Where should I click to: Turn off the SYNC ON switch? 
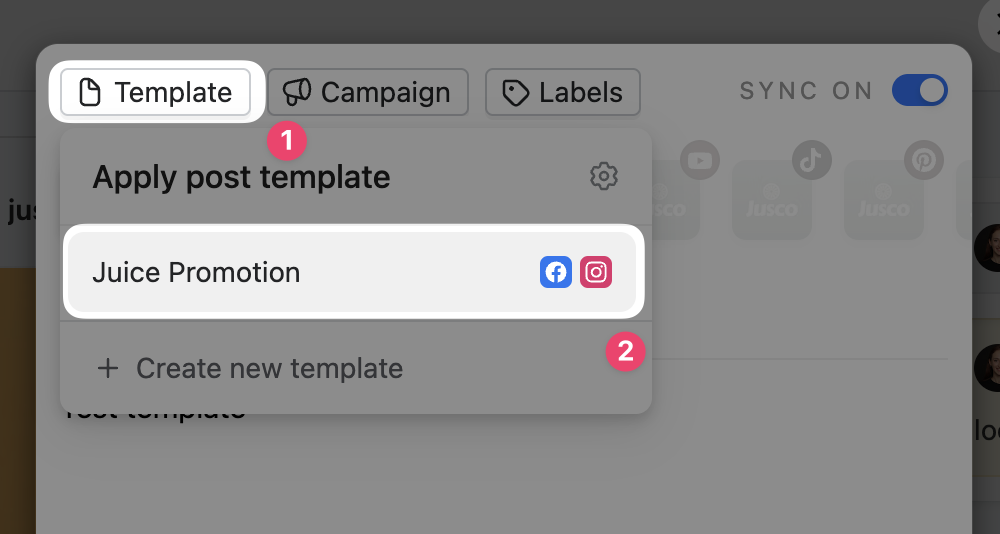tap(920, 91)
